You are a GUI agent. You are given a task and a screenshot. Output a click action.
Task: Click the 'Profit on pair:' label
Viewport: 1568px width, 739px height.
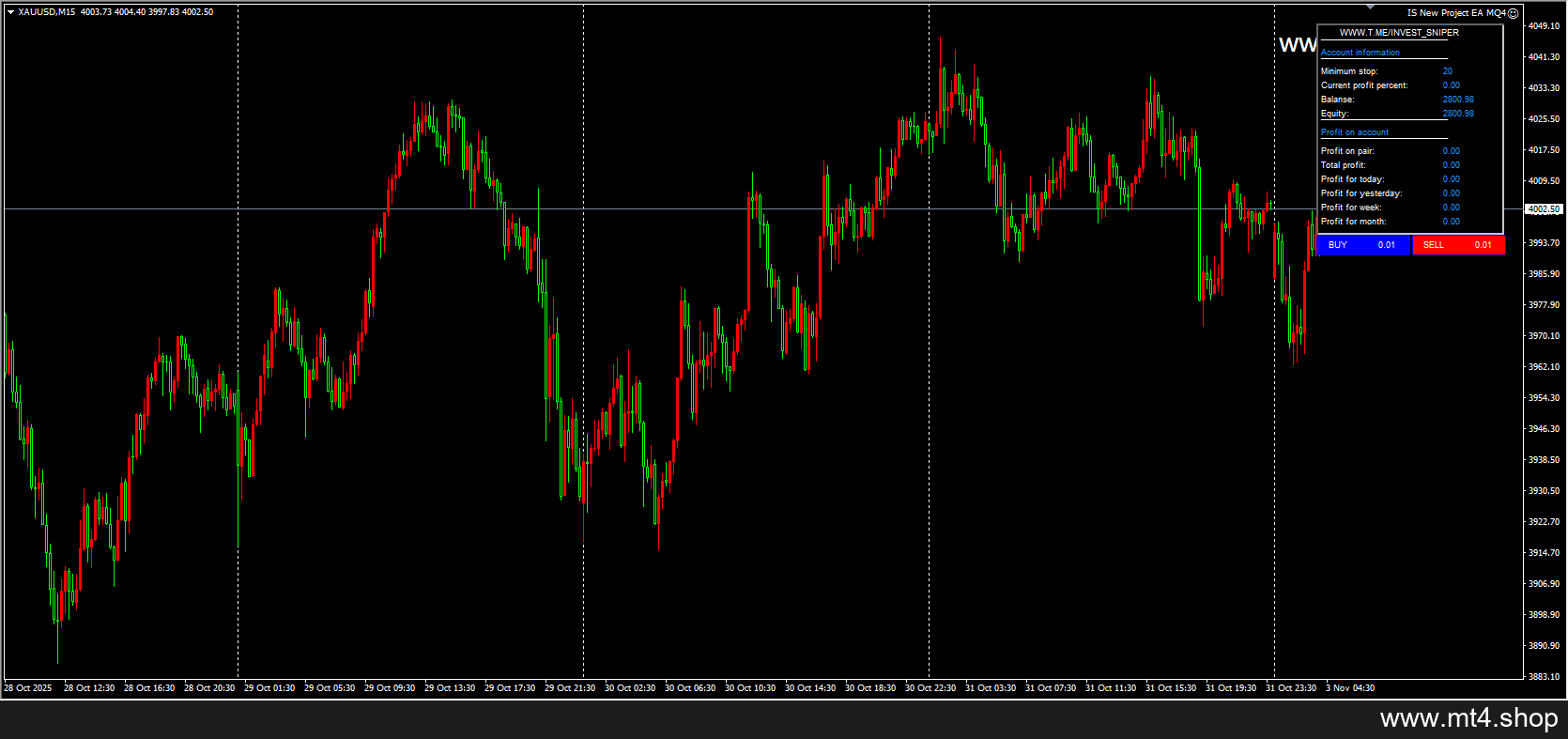pos(1347,151)
